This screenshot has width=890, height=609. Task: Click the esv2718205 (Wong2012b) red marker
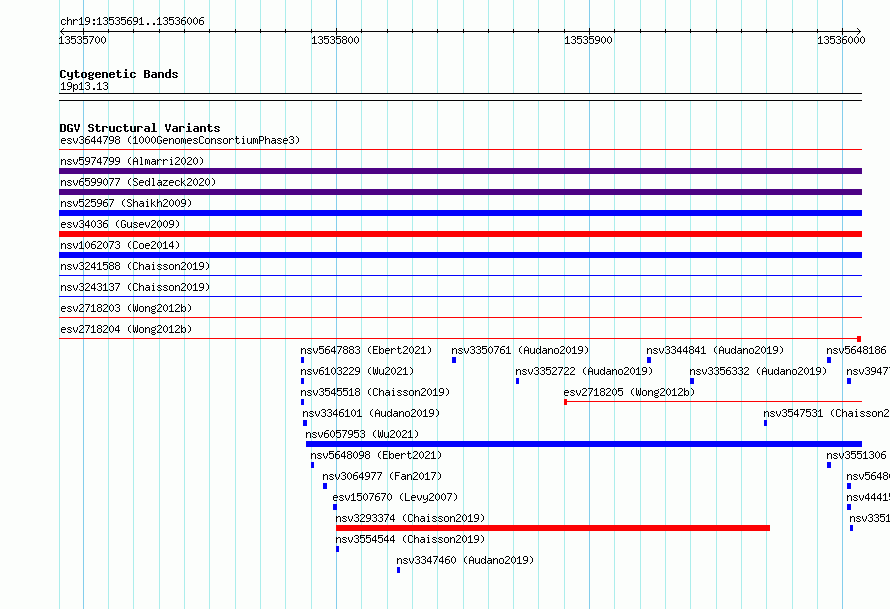[x=565, y=402]
